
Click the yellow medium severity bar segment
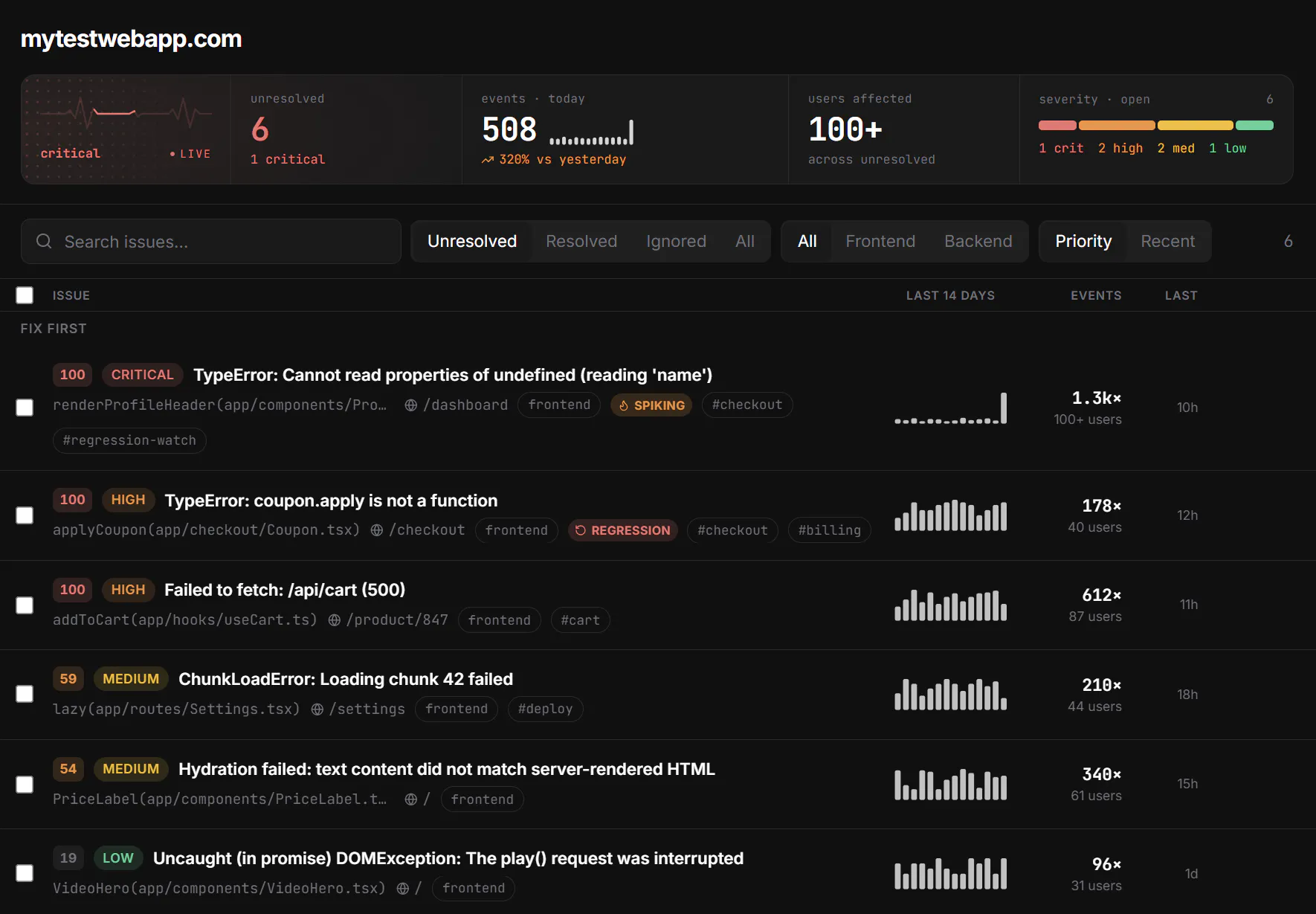[x=1196, y=126]
